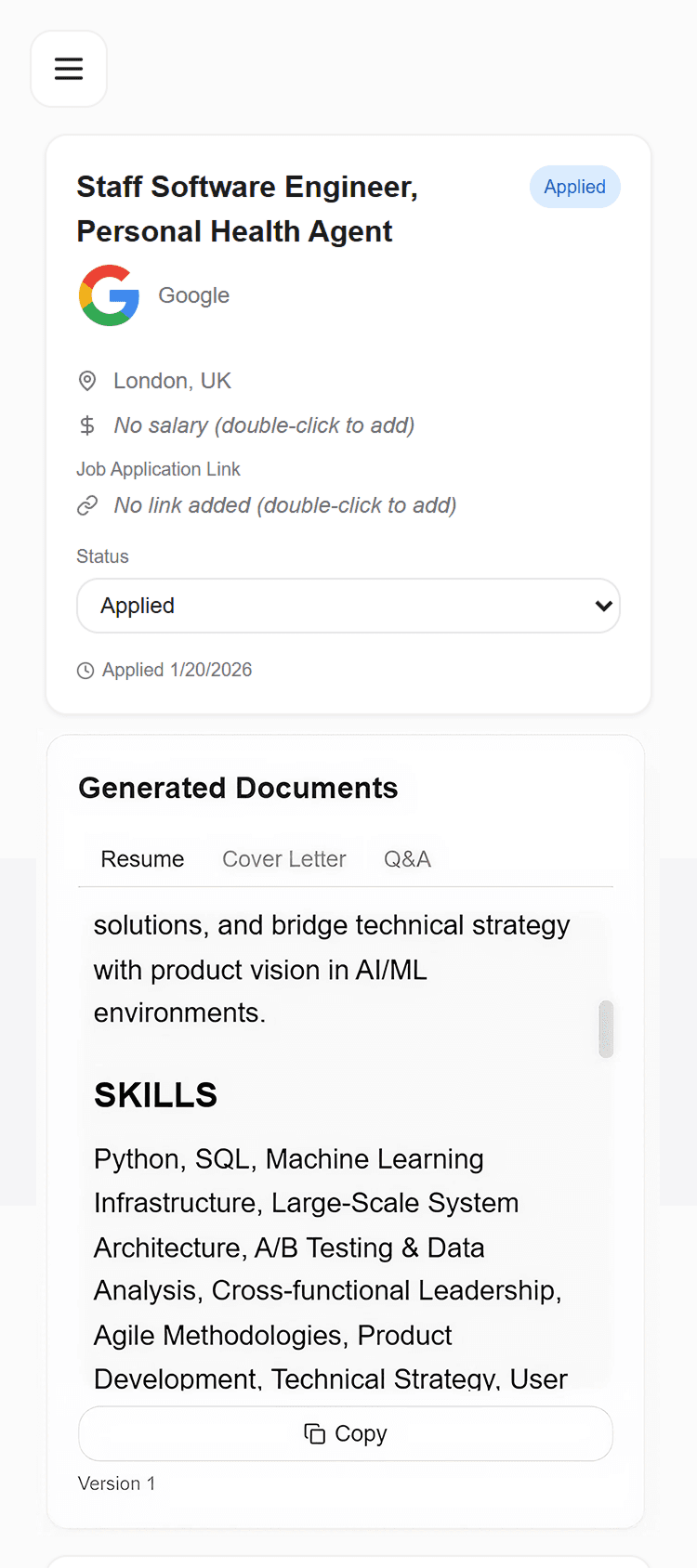Click the location pin icon near London, UK

(x=86, y=381)
